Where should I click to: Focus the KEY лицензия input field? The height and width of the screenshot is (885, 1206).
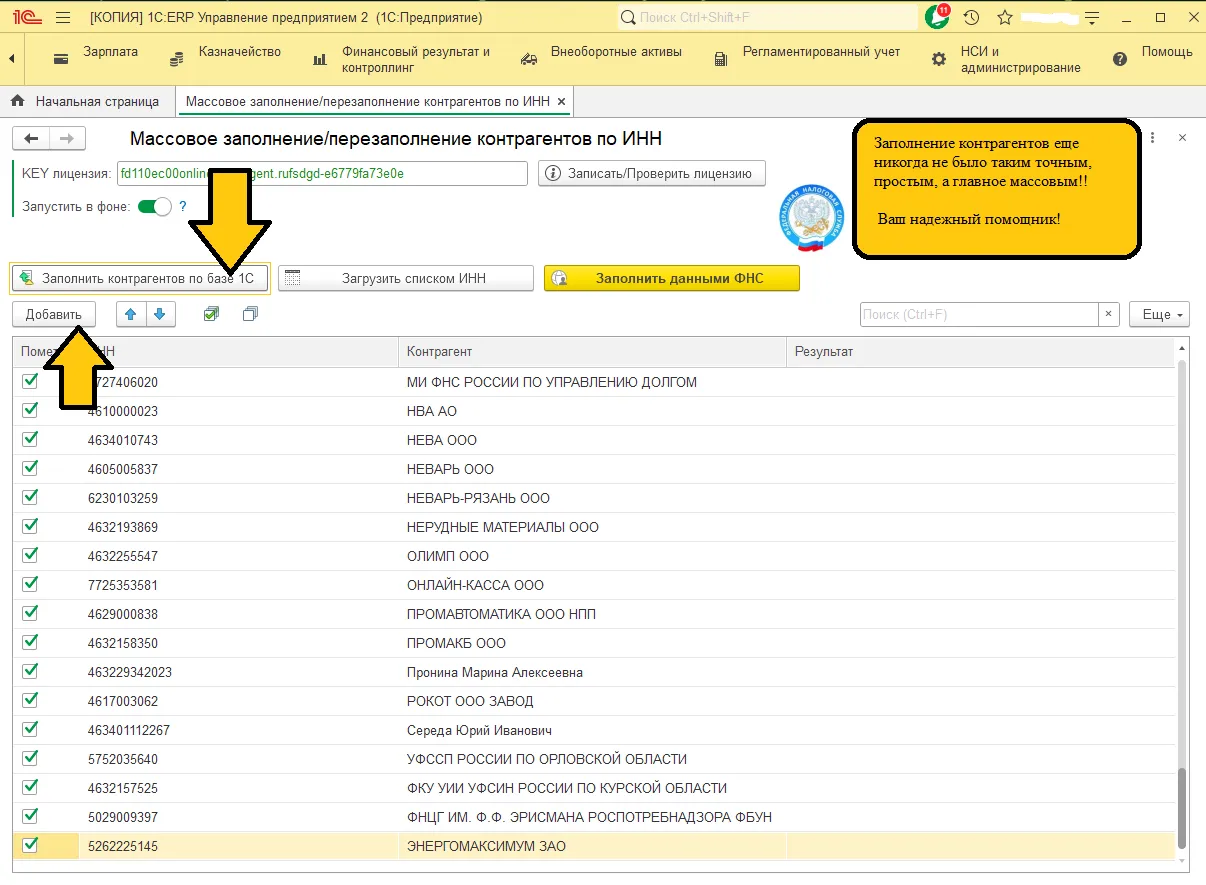(x=322, y=173)
